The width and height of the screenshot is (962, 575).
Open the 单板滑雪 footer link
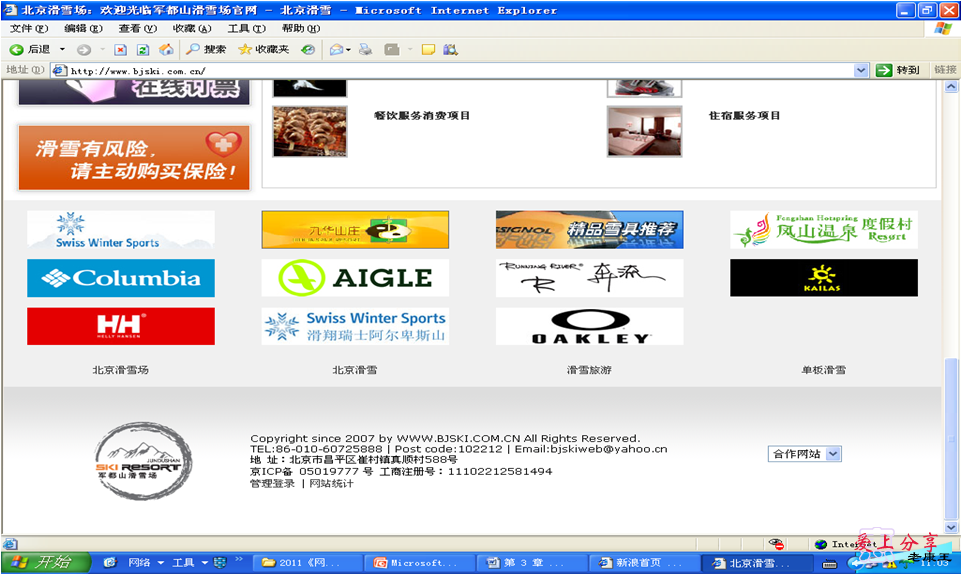tap(823, 370)
